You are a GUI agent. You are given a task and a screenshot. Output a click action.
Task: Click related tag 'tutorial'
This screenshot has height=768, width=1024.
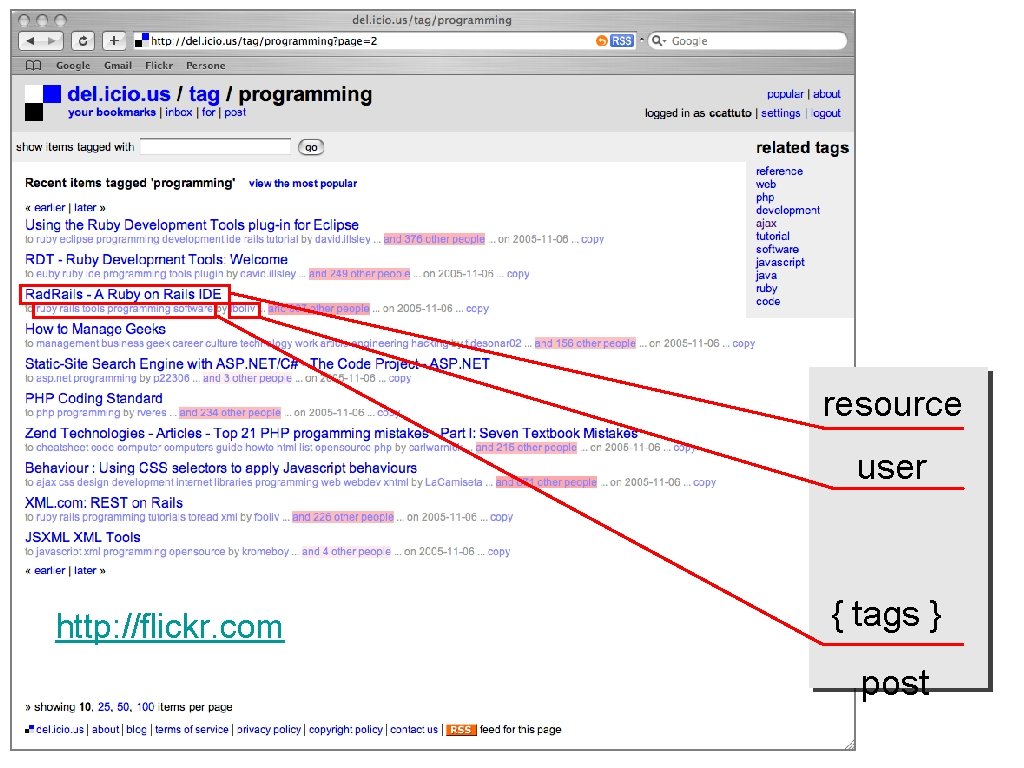(773, 236)
